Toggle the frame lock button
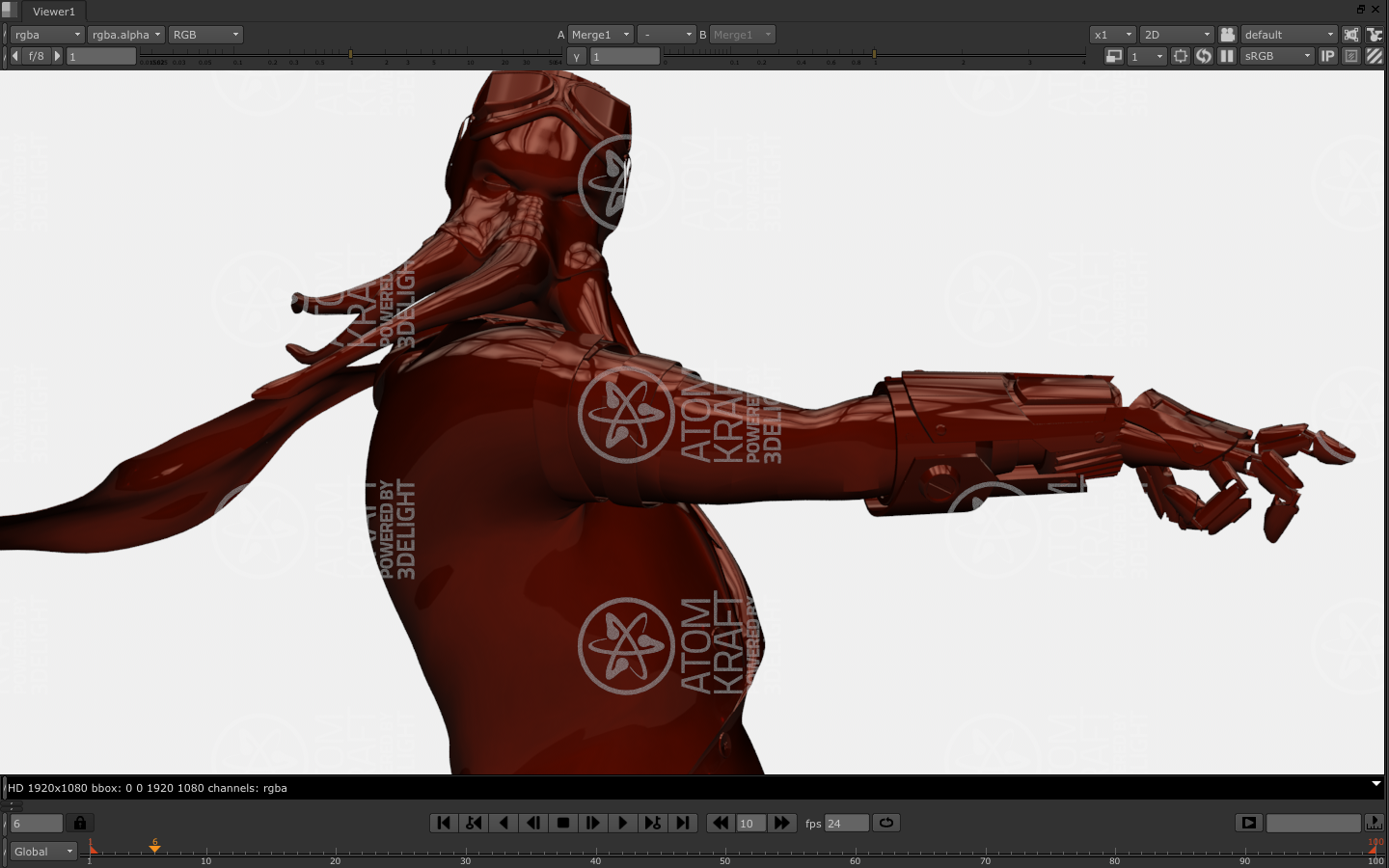Screen dimensions: 1389x868 [x=80, y=823]
